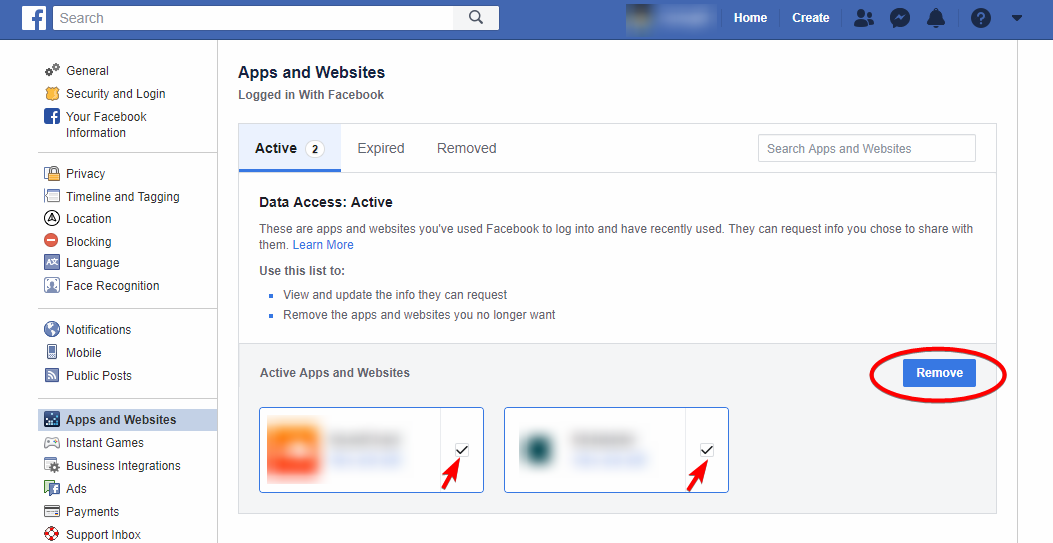Image resolution: width=1053 pixels, height=543 pixels.
Task: Click the General settings gear icon
Action: click(x=52, y=70)
